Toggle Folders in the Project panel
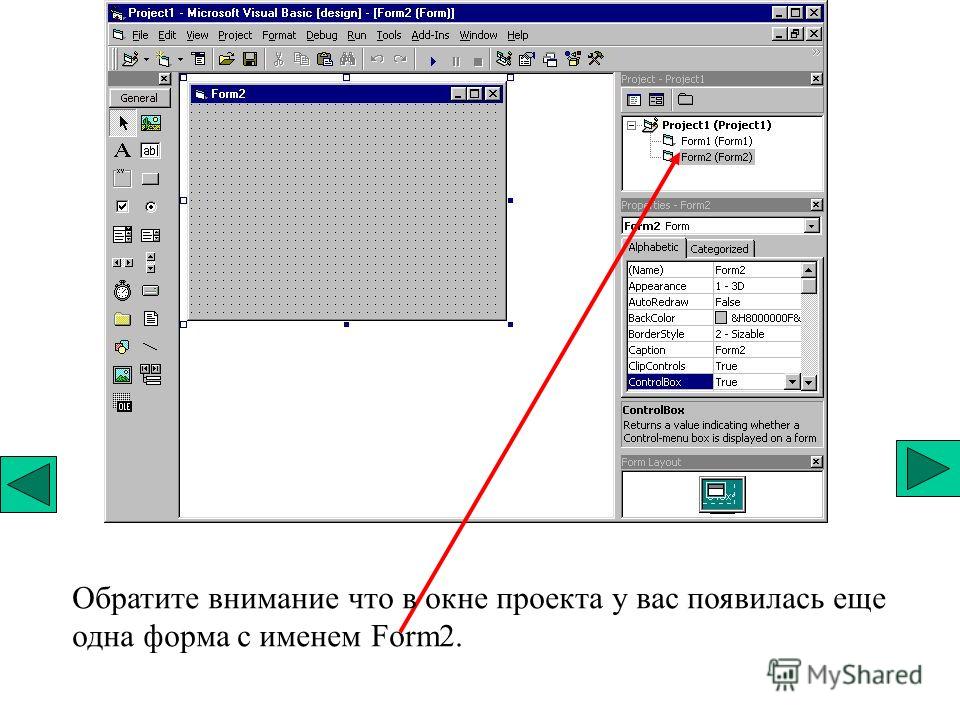 (685, 100)
